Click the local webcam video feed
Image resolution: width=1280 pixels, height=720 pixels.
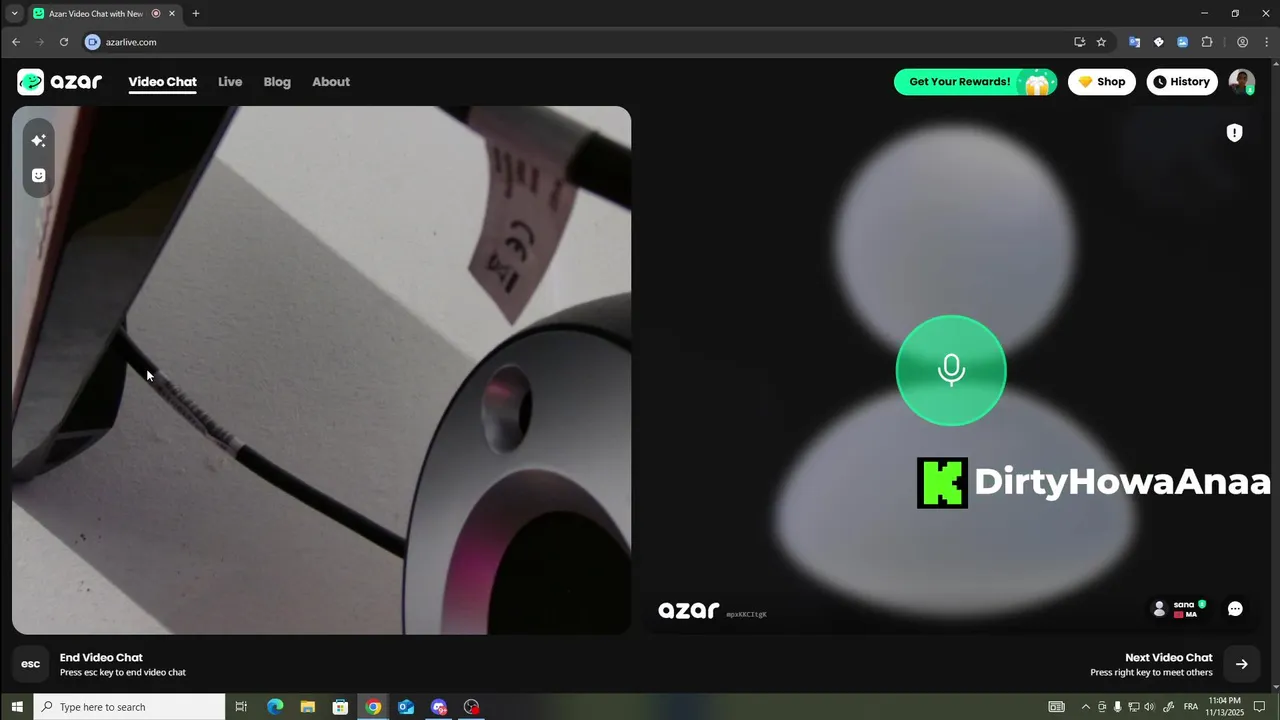tap(321, 370)
